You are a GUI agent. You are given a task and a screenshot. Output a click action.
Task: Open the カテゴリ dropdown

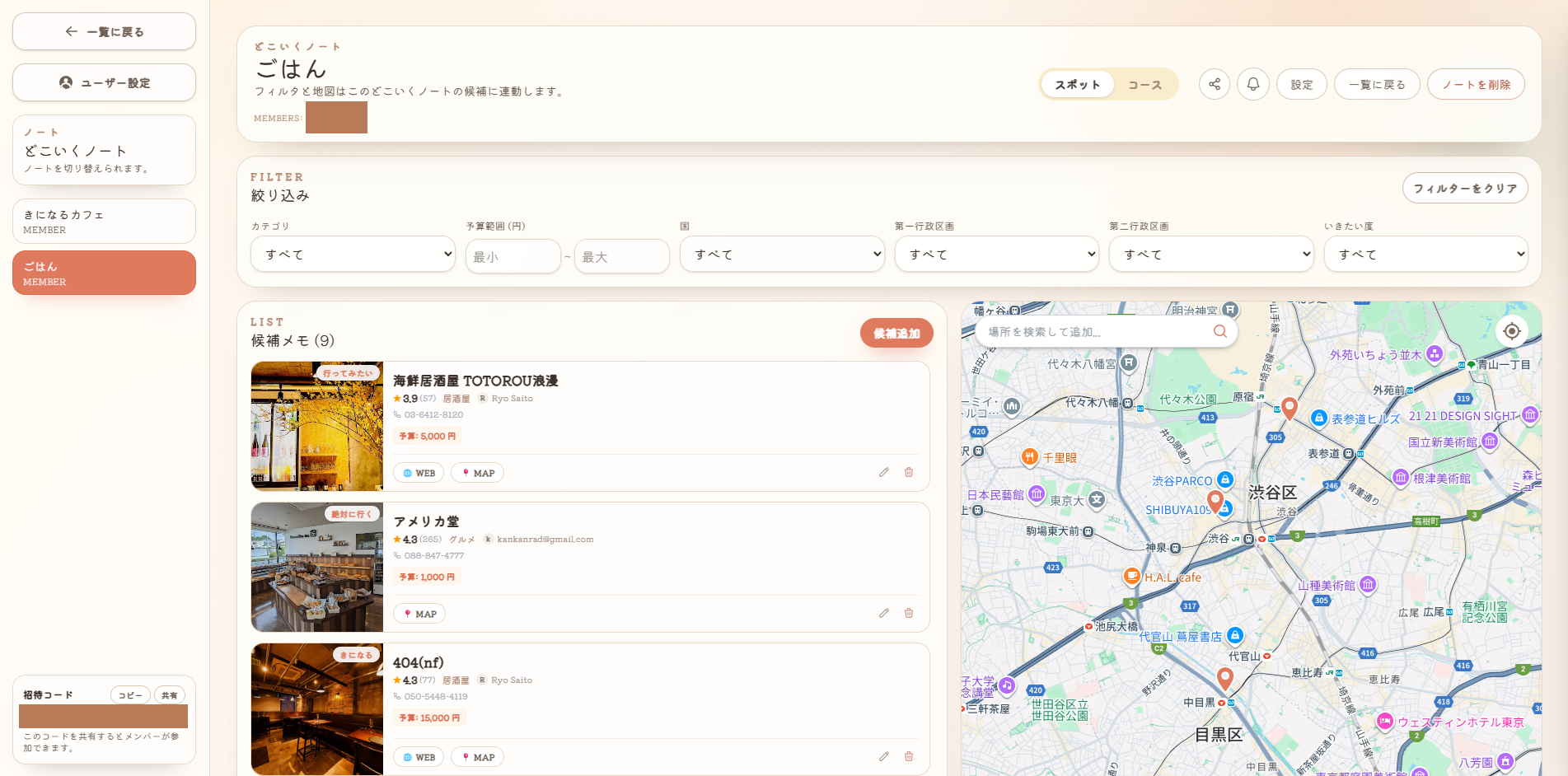point(353,255)
